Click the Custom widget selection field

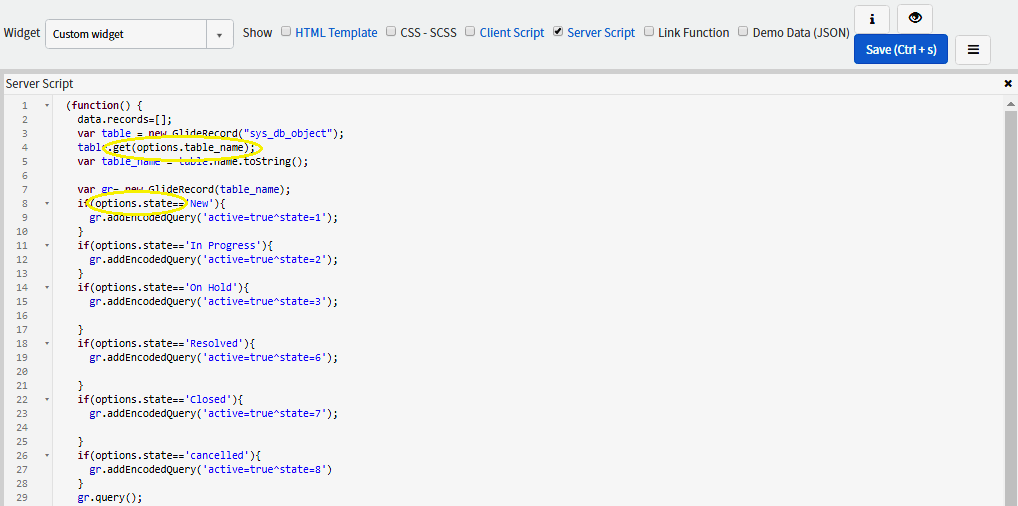click(126, 34)
